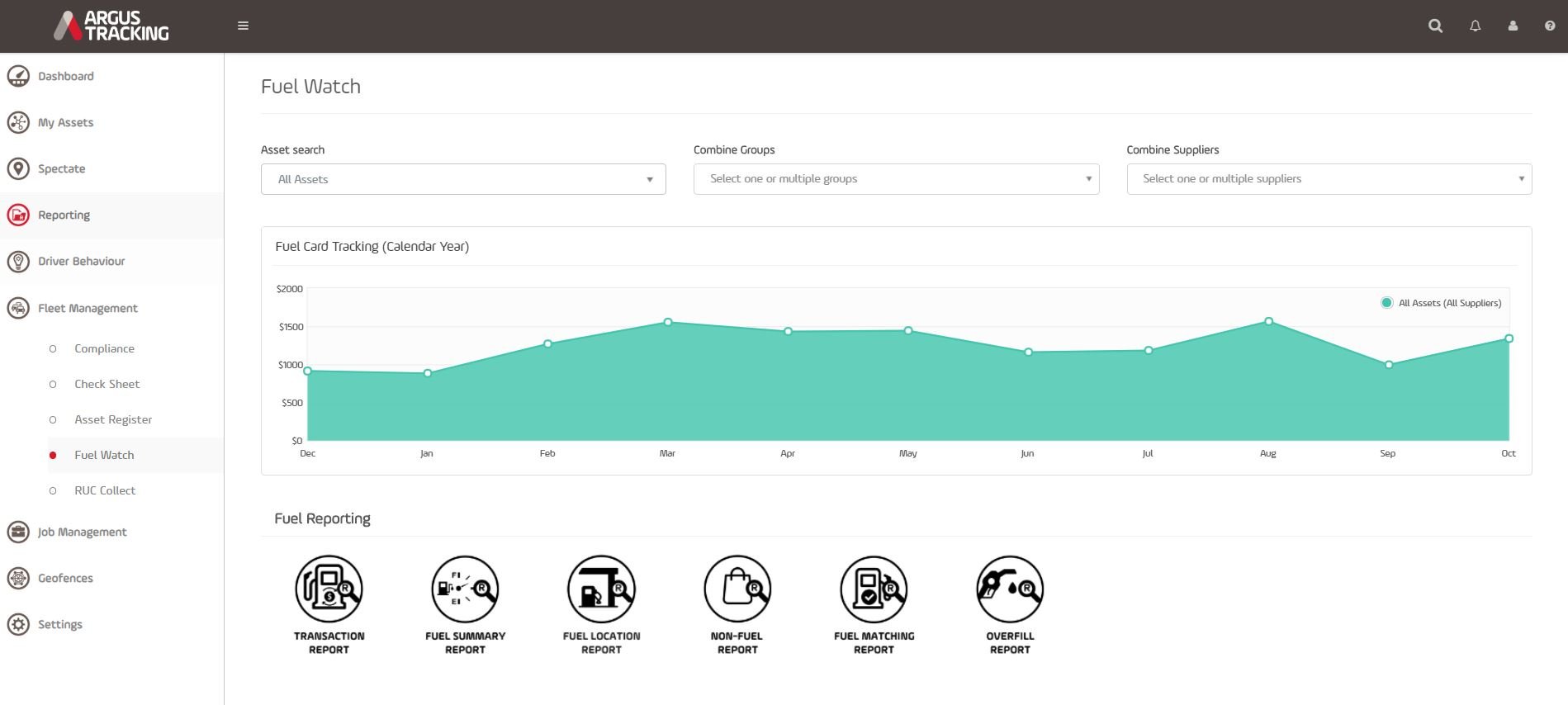The image size is (1568, 705).
Task: Open the Combine Groups dropdown
Action: point(896,179)
